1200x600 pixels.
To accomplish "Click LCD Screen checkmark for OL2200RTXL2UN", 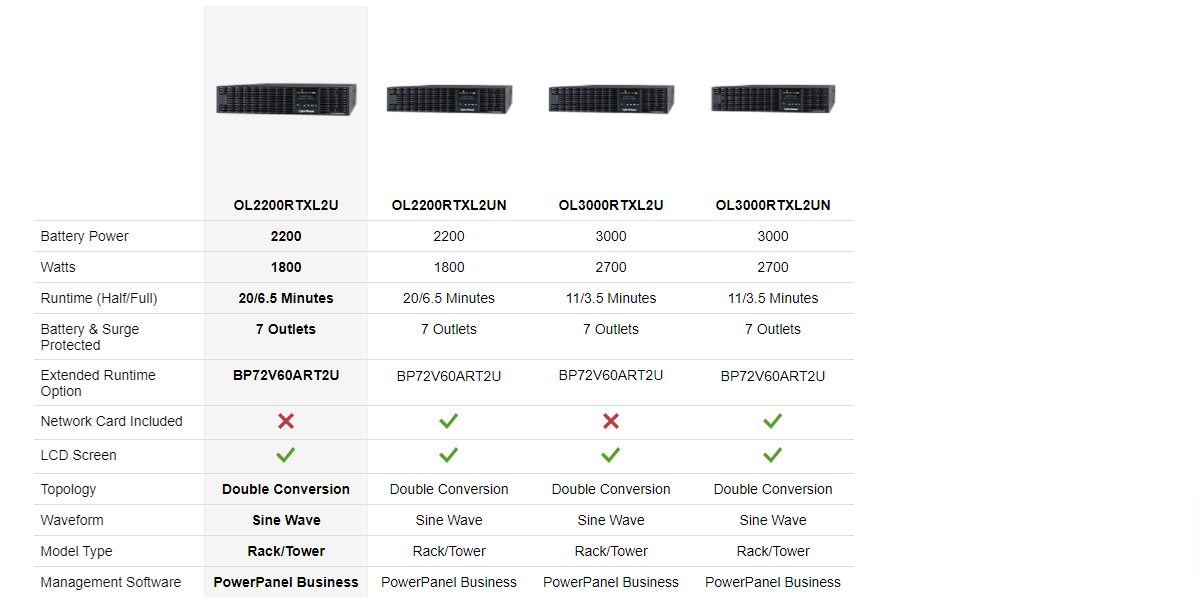I will coord(449,455).
